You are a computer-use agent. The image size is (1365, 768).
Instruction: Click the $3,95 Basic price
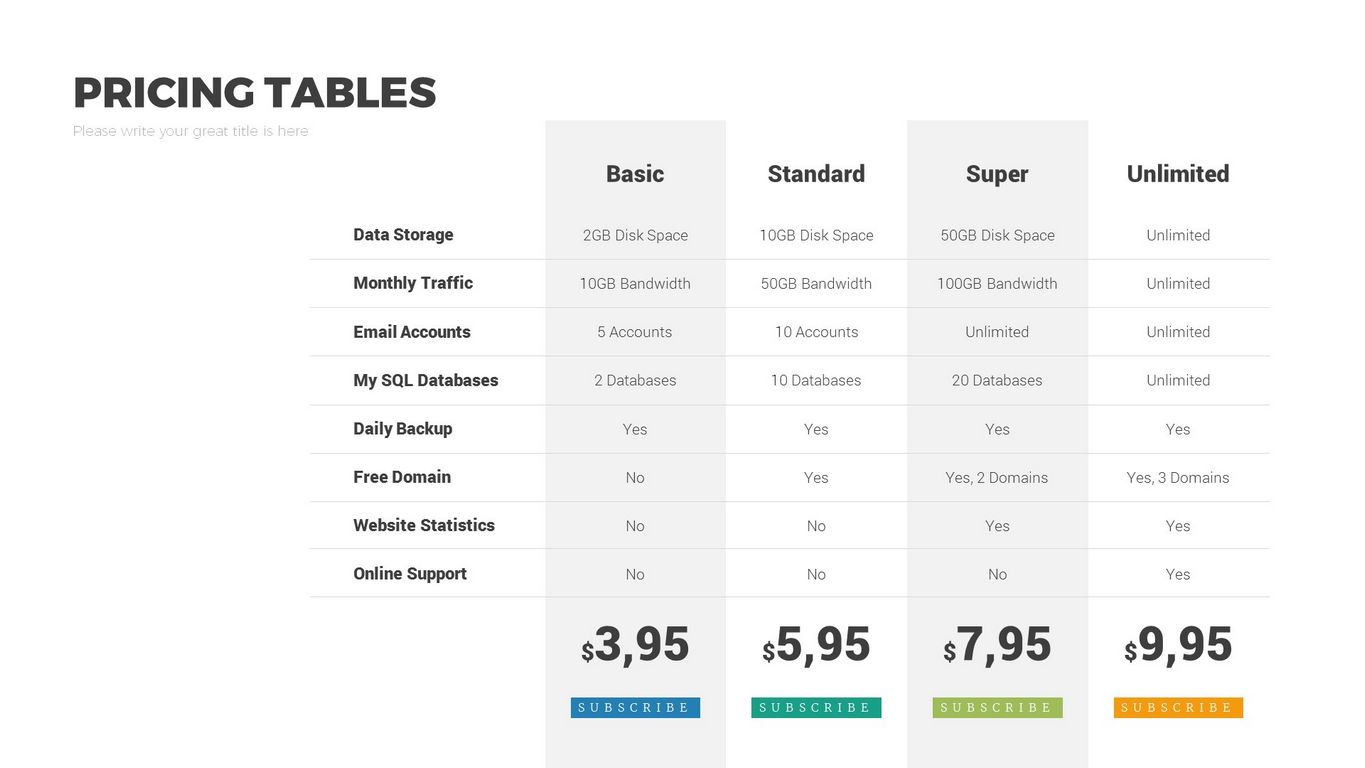tap(635, 645)
